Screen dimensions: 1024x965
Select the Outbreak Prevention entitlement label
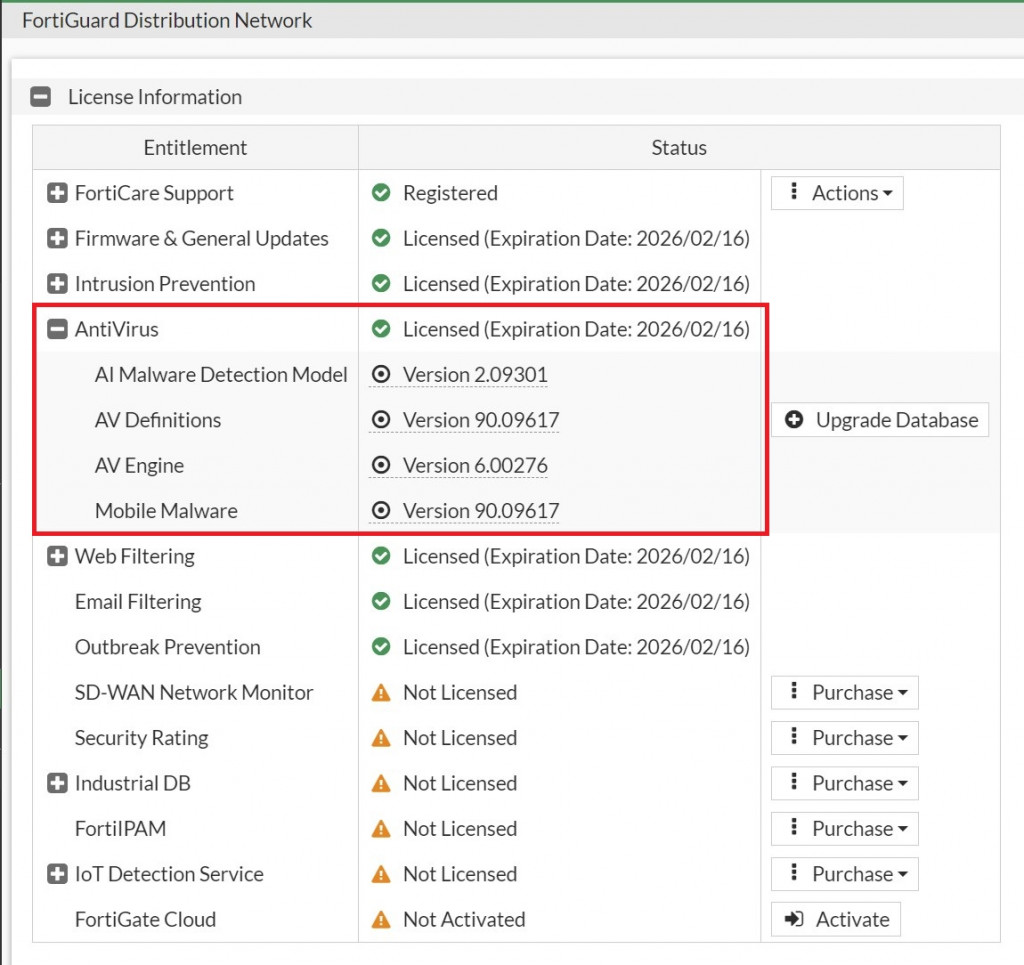(168, 647)
